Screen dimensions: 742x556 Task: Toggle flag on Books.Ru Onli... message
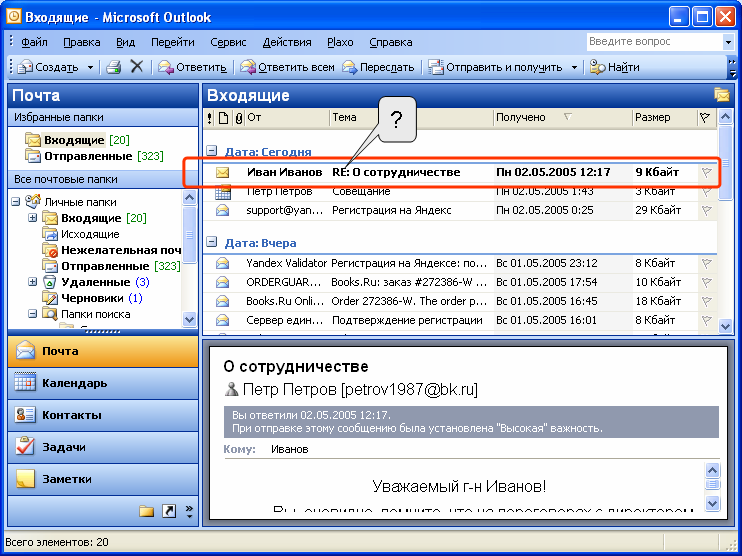pyautogui.click(x=707, y=301)
